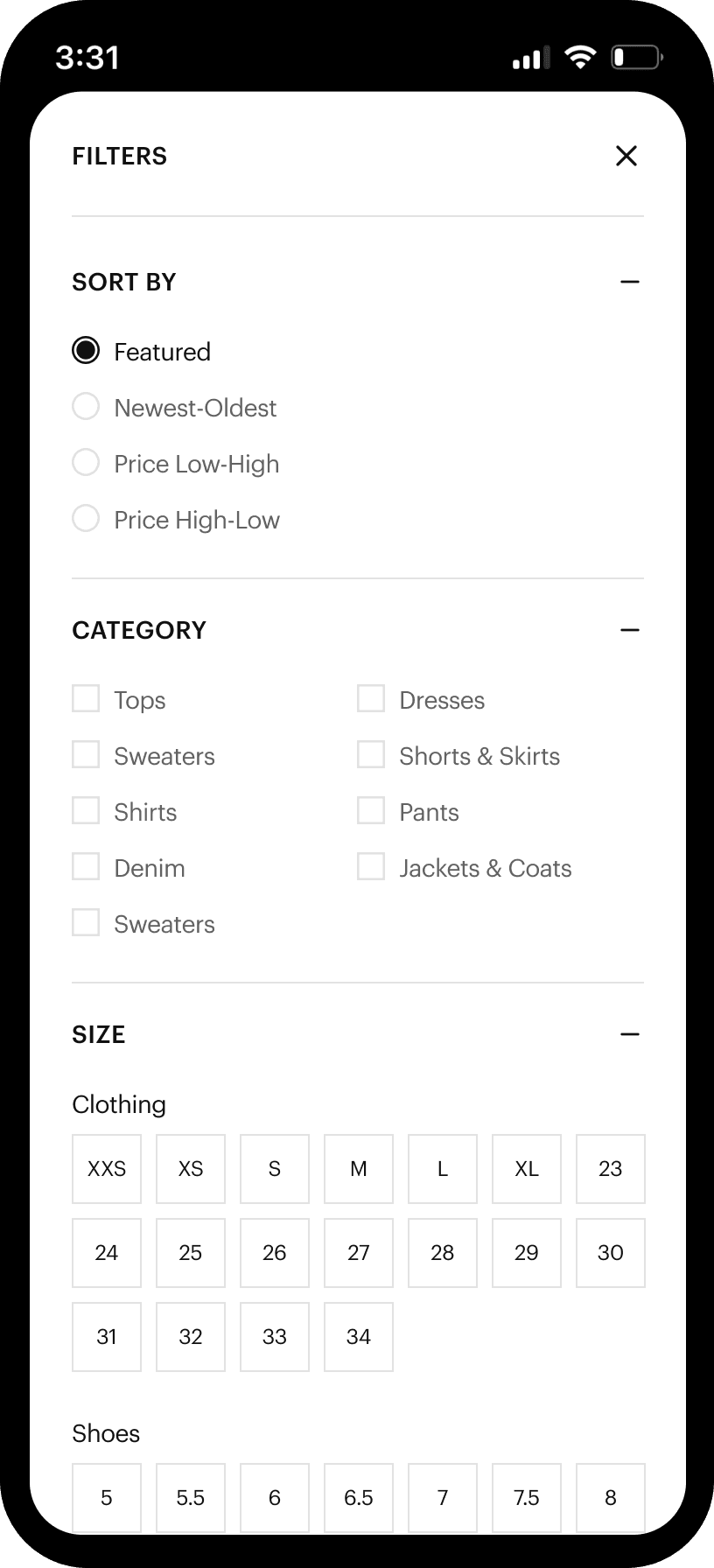This screenshot has height=1568, width=714.
Task: Choose Price Low-High sorting
Action: (86, 463)
